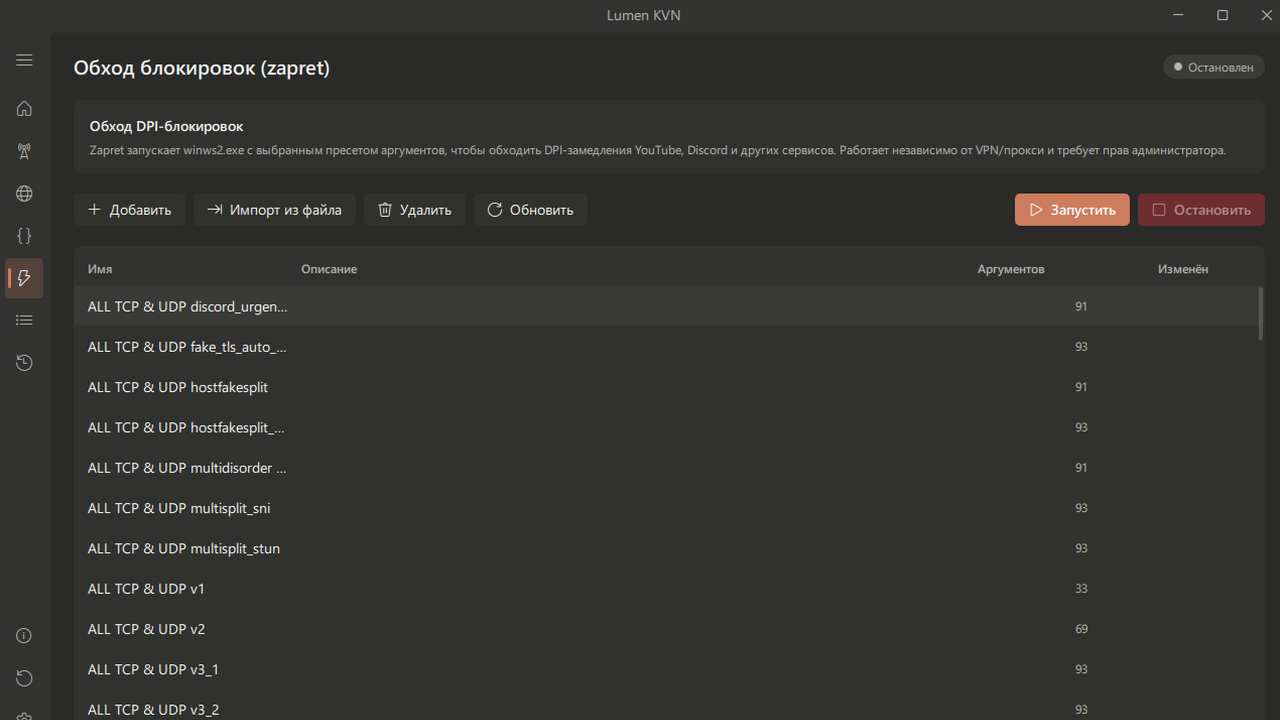Open the globe sidebar section
1280x720 pixels.
24,194
